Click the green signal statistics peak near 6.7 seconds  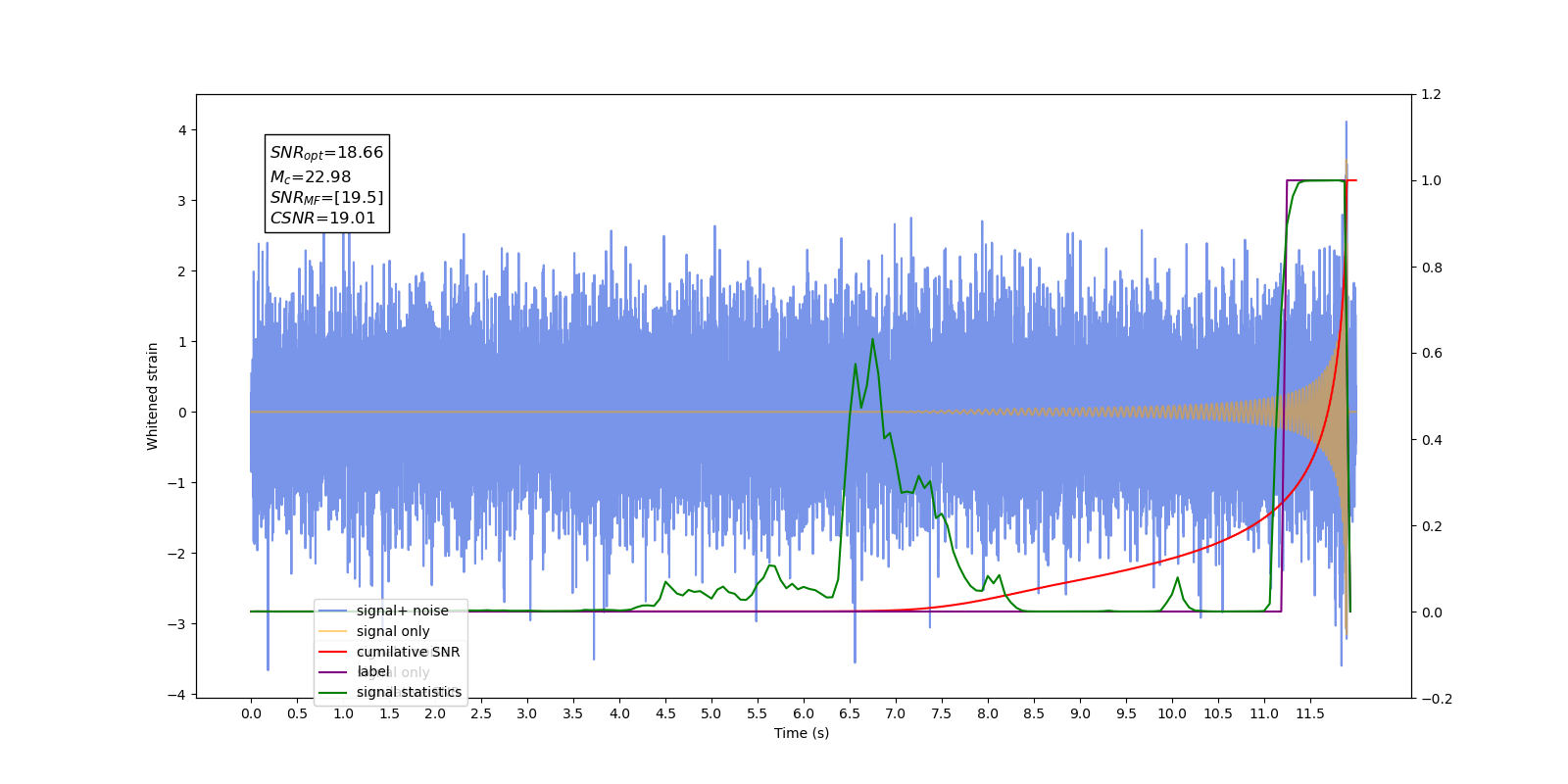(872, 340)
